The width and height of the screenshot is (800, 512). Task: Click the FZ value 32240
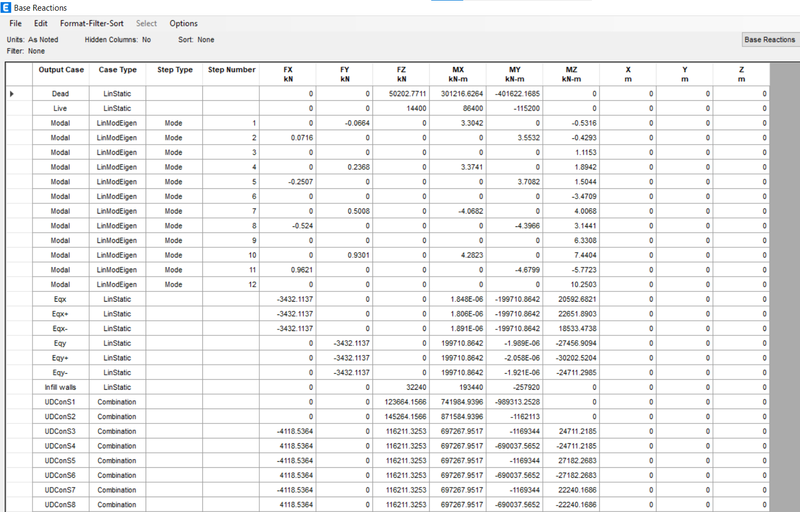(401, 388)
